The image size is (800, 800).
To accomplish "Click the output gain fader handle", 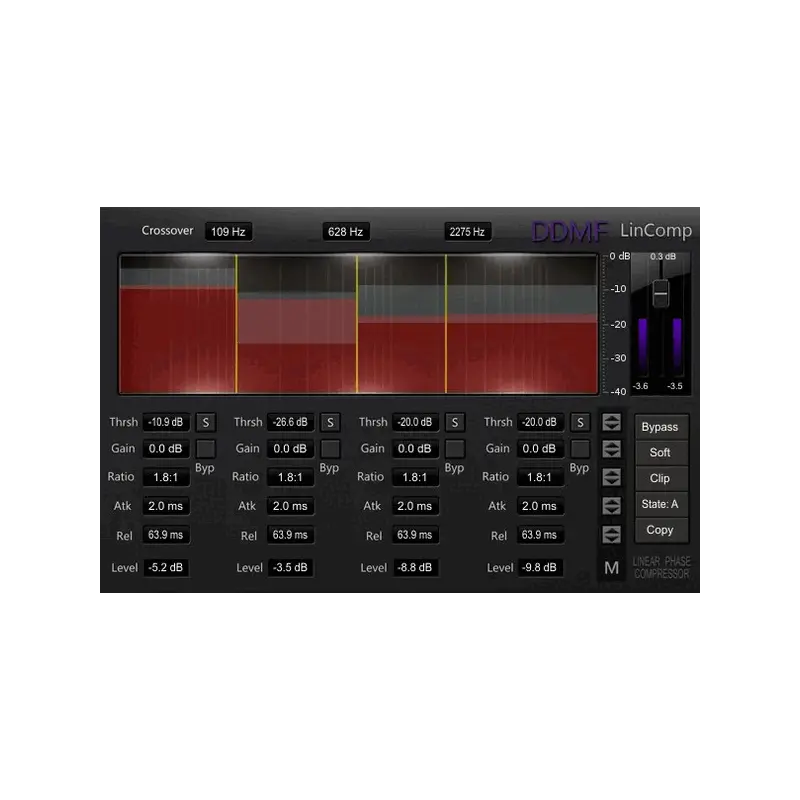I will point(661,293).
